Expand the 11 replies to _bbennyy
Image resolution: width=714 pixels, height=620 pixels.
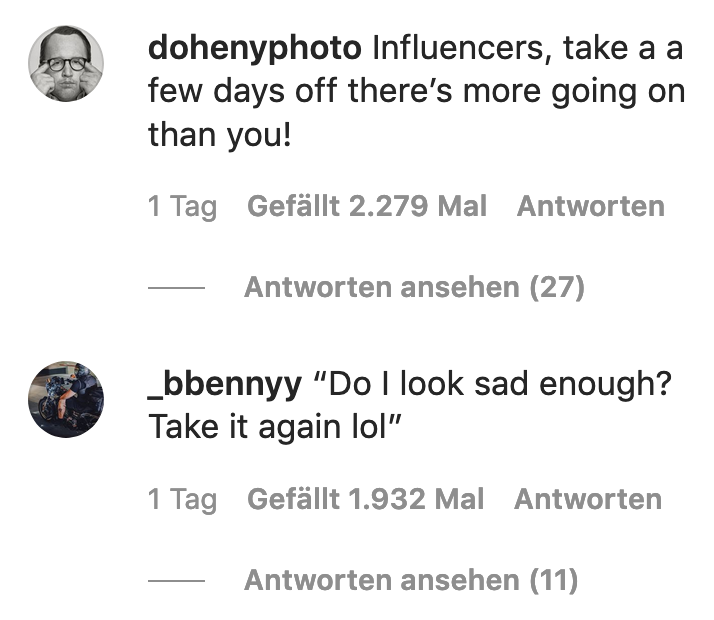411,580
